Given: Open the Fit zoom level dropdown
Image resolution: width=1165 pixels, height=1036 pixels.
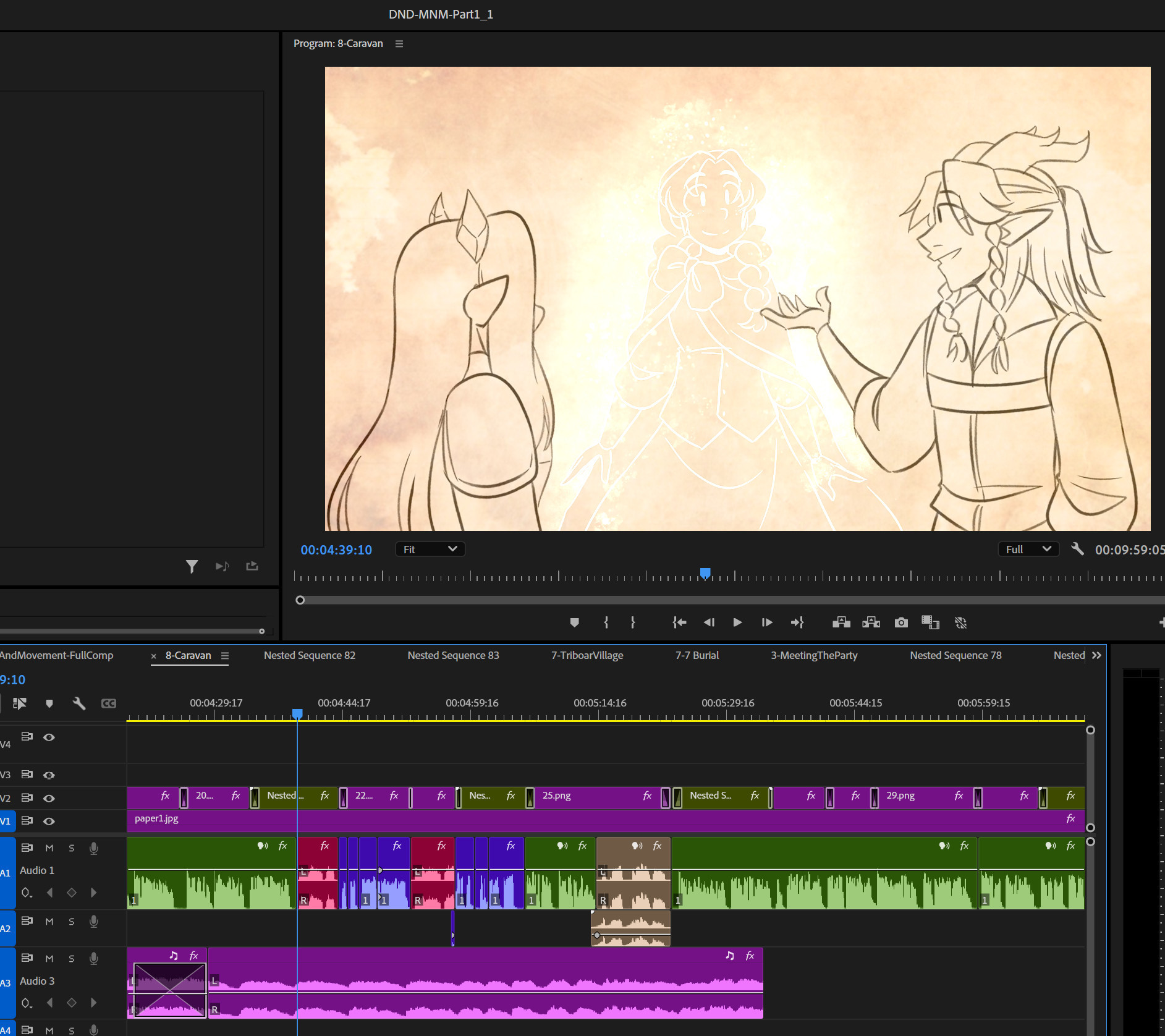Looking at the screenshot, I should [x=430, y=549].
